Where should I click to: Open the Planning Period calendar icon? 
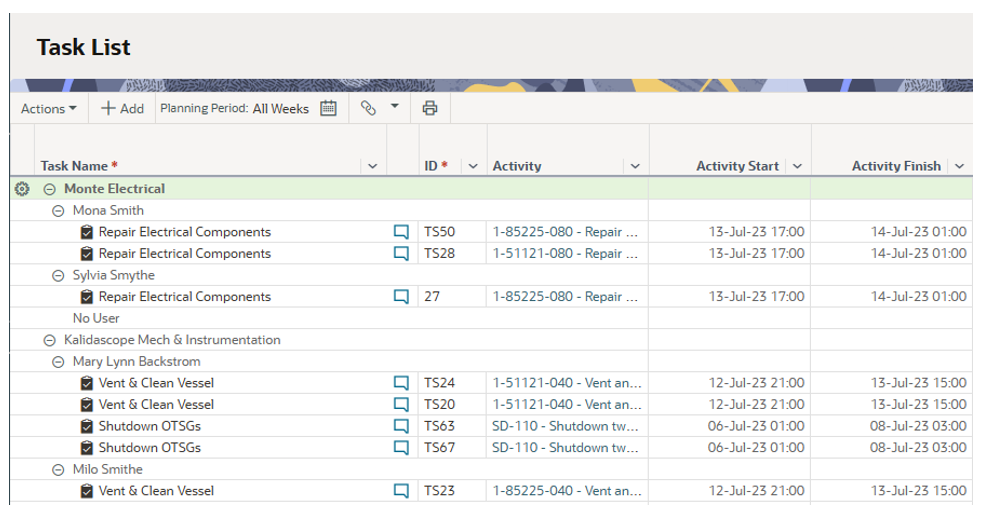pos(328,109)
